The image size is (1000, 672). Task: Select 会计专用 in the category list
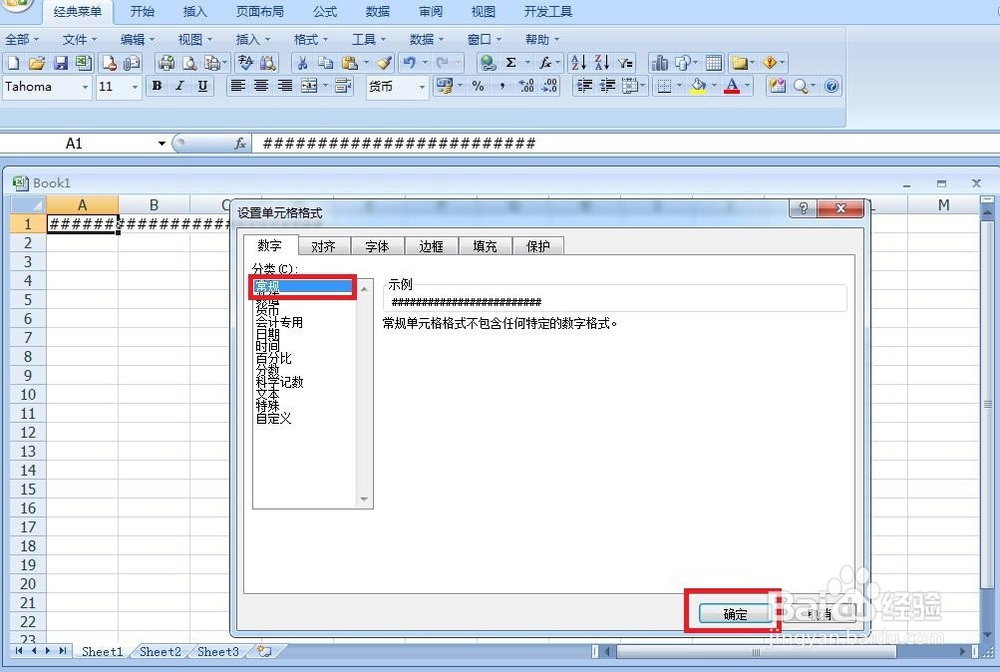point(279,323)
